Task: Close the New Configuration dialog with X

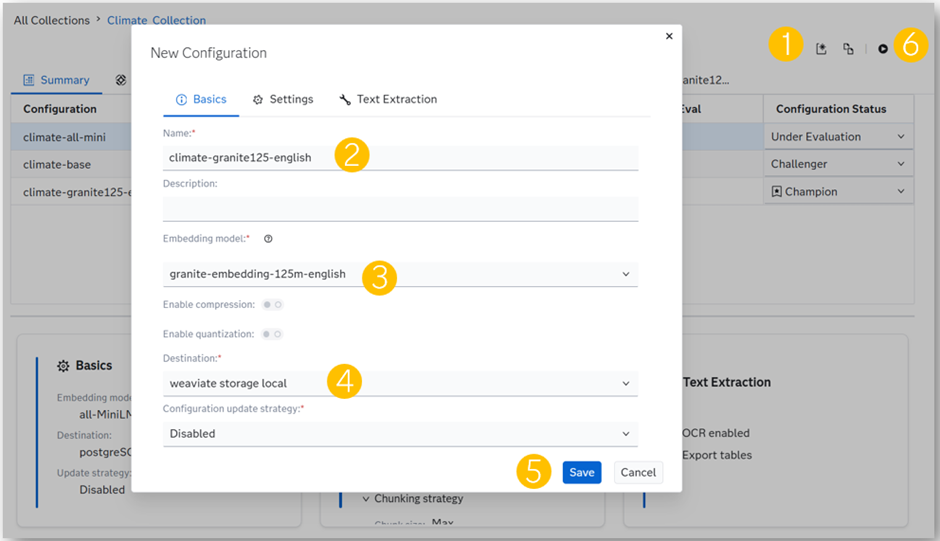Action: tap(669, 36)
